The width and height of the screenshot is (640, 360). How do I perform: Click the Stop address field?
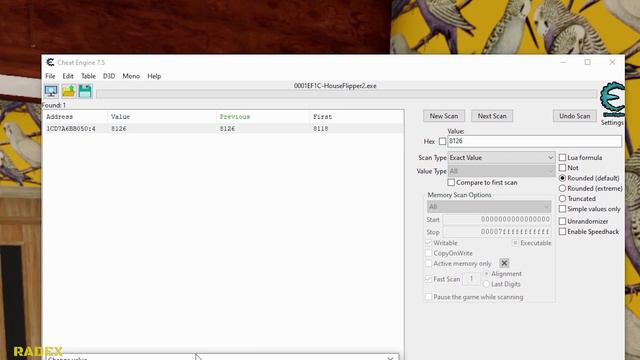[497, 232]
